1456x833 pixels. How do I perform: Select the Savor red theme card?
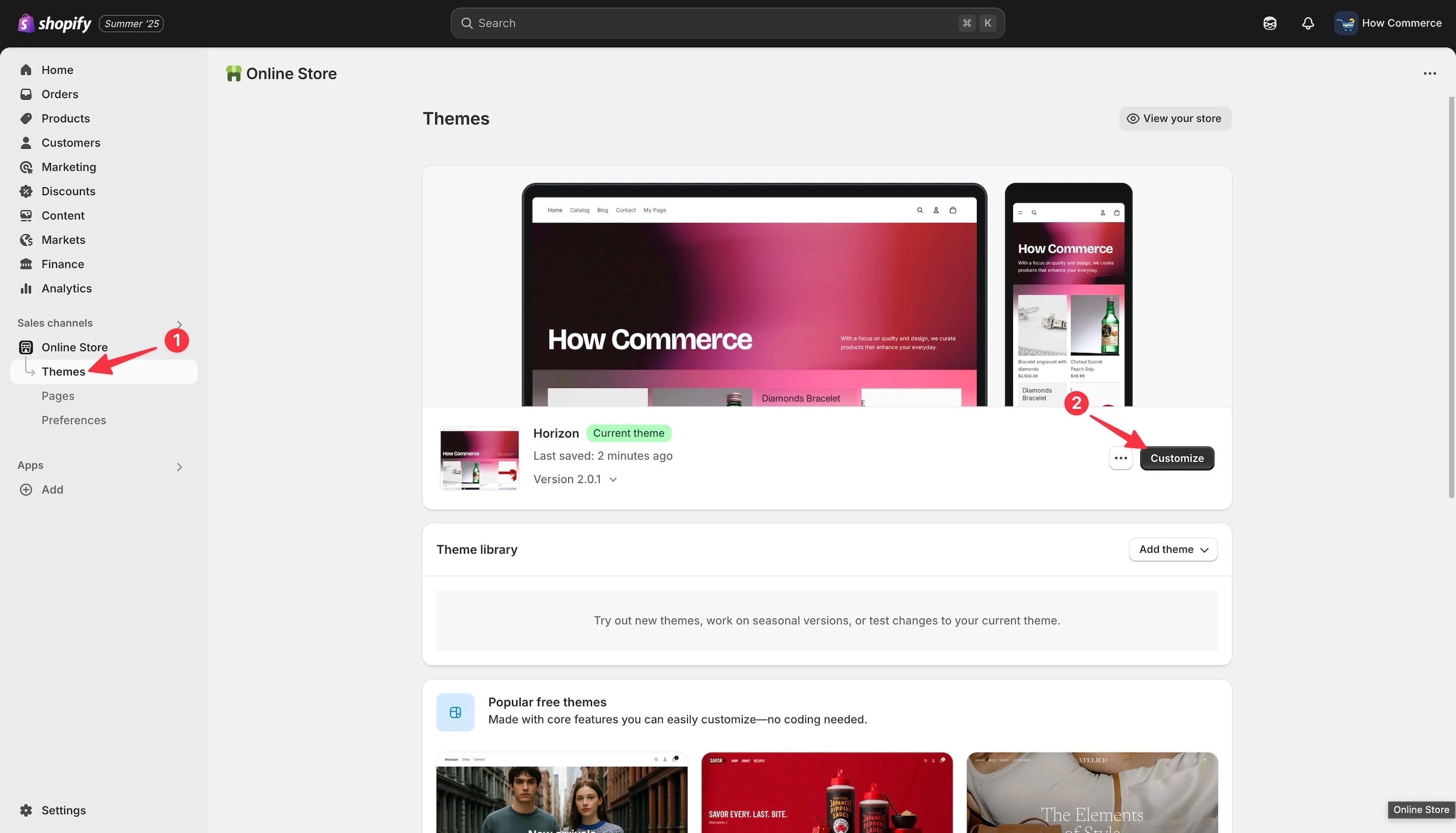827,793
